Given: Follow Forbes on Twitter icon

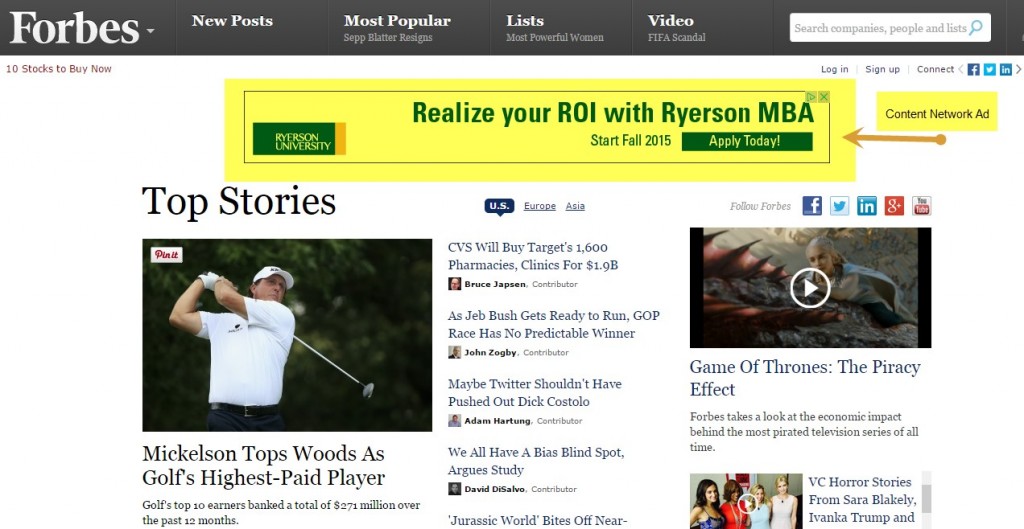Looking at the screenshot, I should coord(839,206).
